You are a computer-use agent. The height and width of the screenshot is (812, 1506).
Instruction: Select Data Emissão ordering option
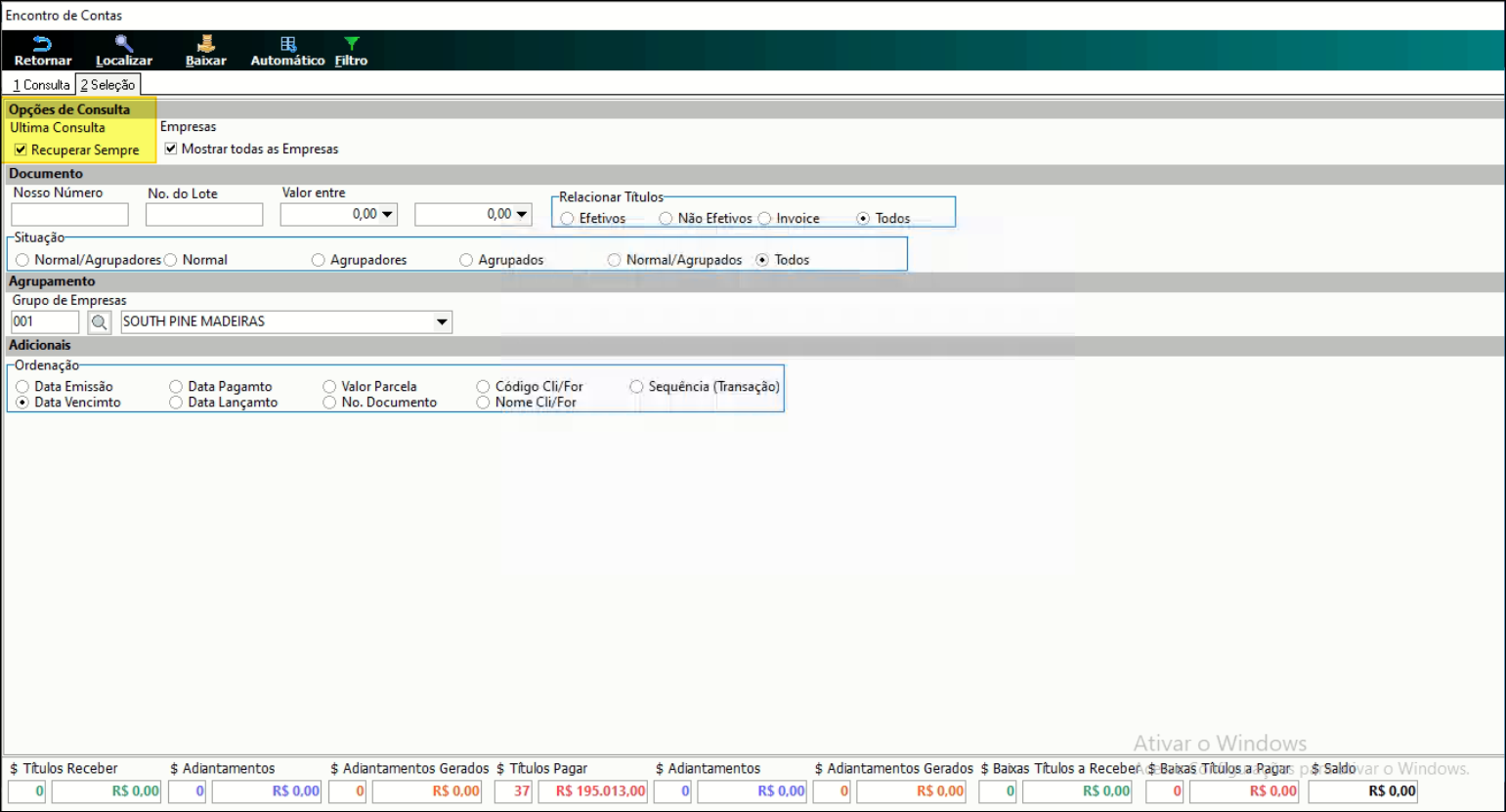(x=22, y=387)
